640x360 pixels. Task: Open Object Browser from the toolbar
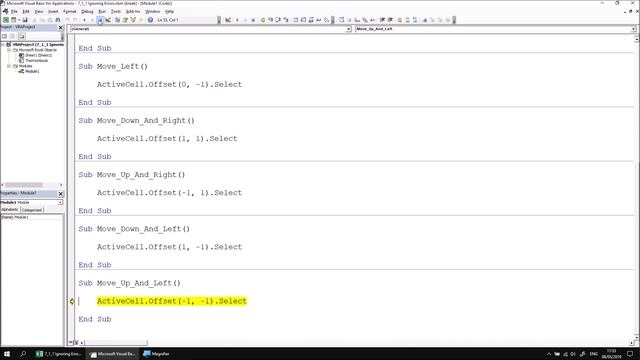coord(133,20)
